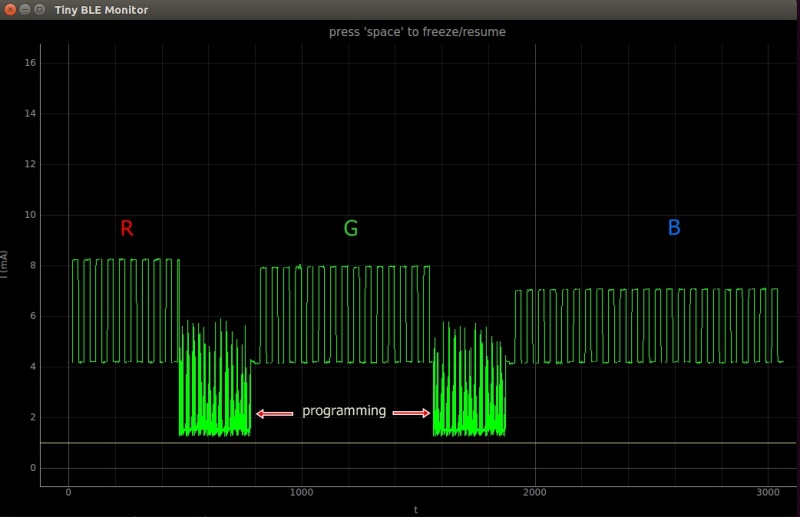This screenshot has width=800, height=517.
Task: Close the Tiny BLE Monitor window
Action: 10,9
